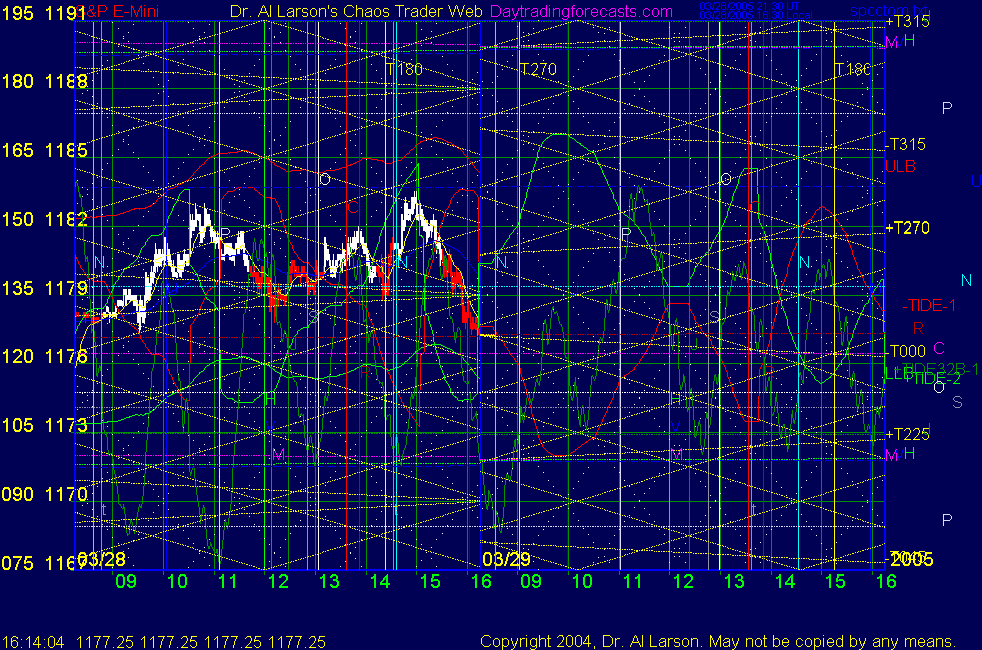This screenshot has height=650, width=982.
Task: Click the 'T270' marker label on the chart
Action: (538, 69)
